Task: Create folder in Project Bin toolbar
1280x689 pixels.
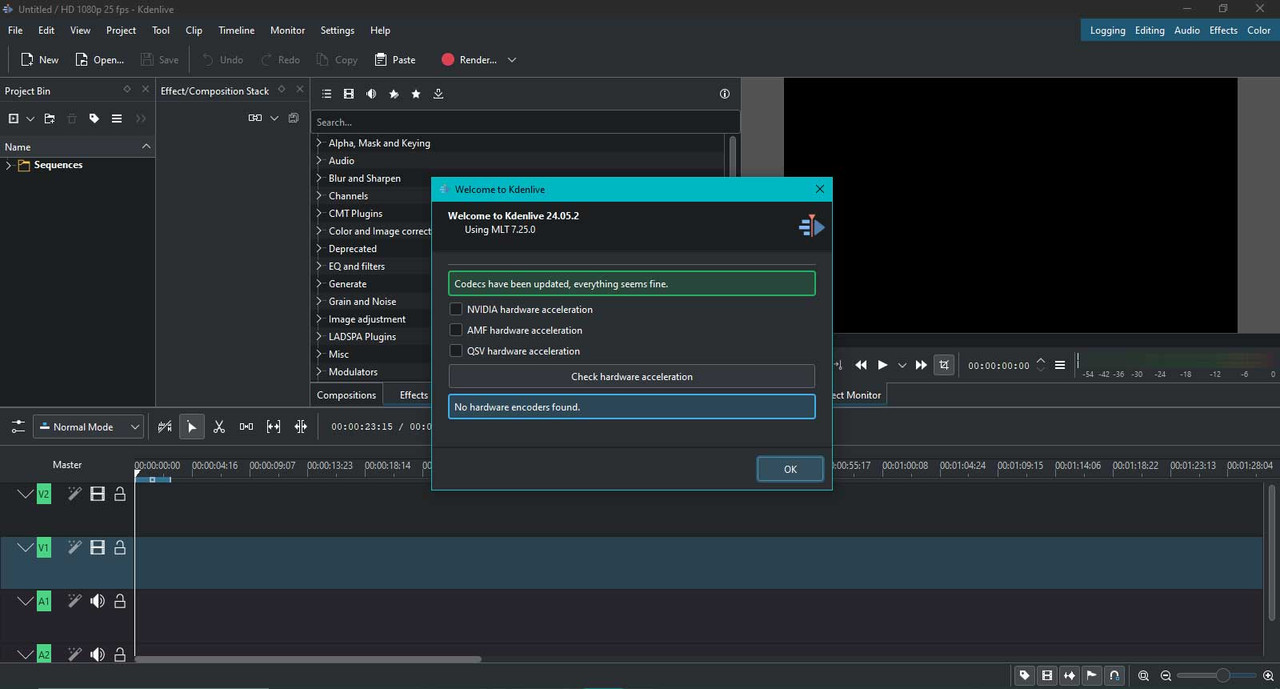Action: (x=49, y=118)
